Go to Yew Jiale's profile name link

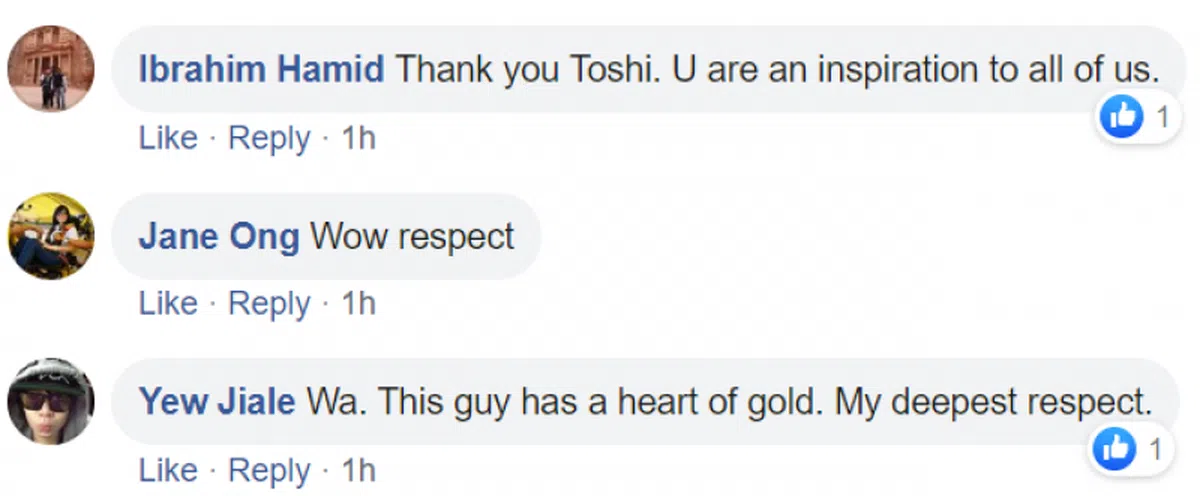coord(216,402)
